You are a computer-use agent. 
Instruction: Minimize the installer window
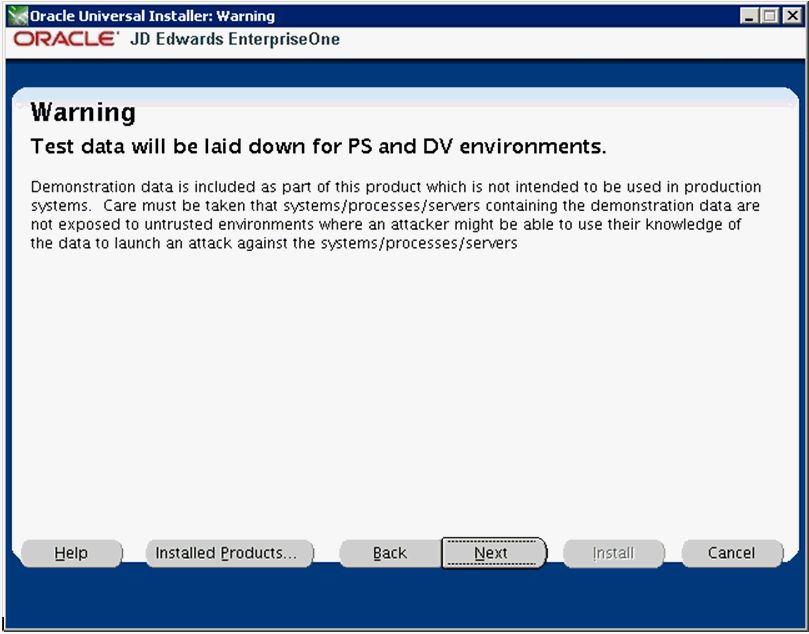coord(749,16)
